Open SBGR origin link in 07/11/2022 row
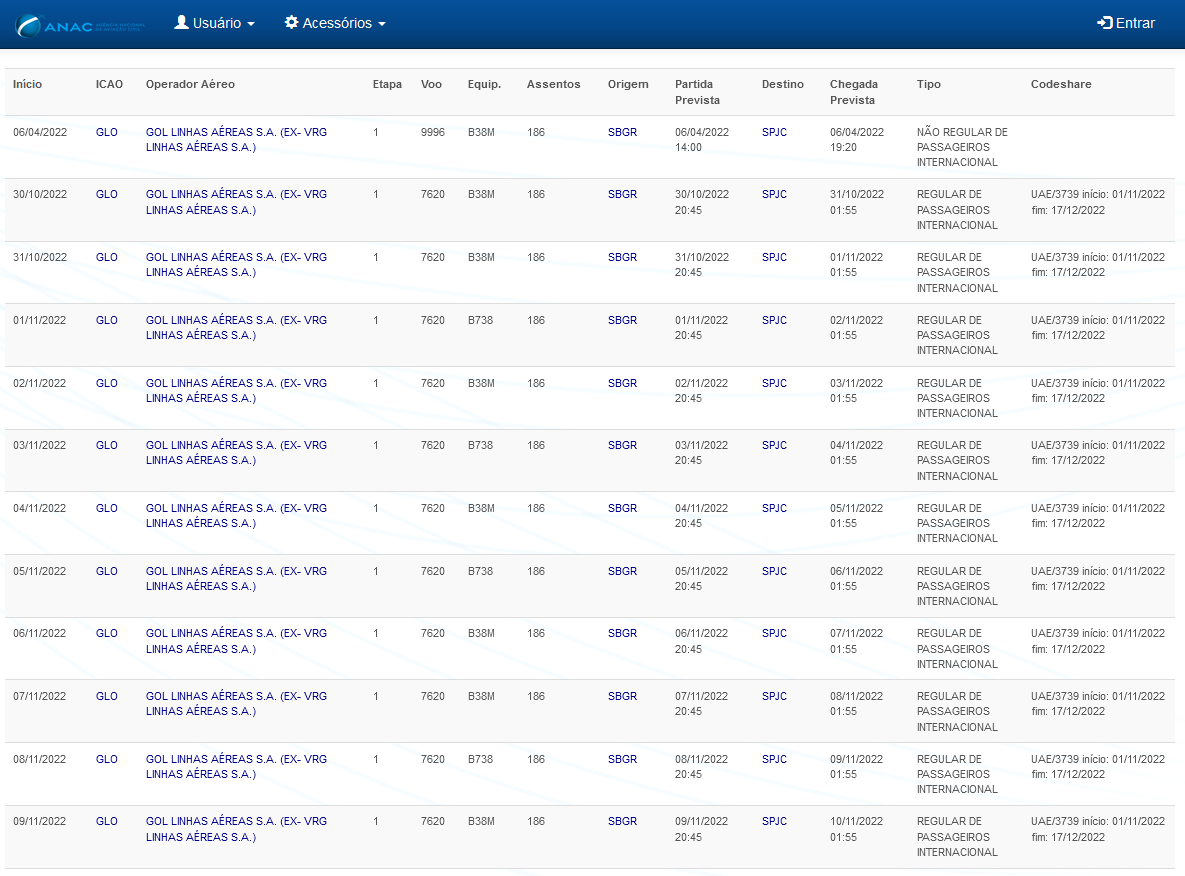The width and height of the screenshot is (1185, 876). coord(623,697)
